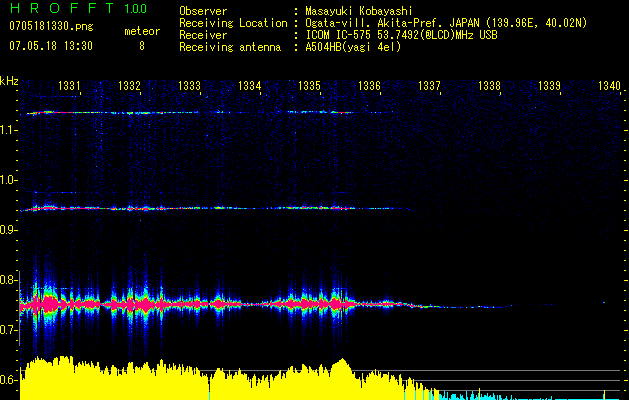Click the 0.6 frequency axis label
Image resolution: width=629 pixels, height=400 pixels.
[8, 380]
